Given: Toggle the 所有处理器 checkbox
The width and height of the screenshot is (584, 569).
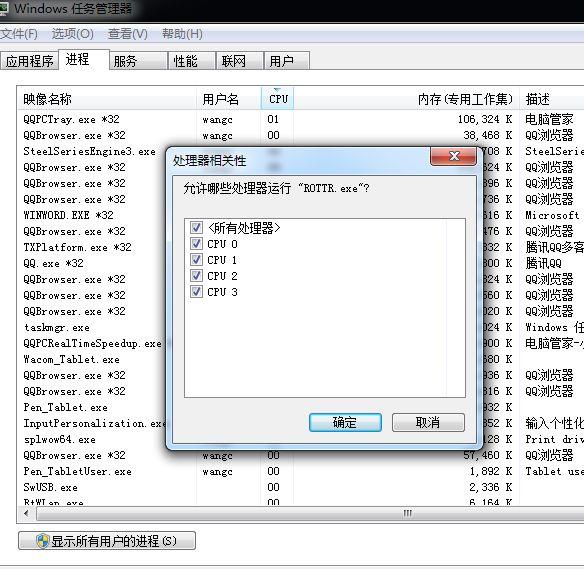Looking at the screenshot, I should click(x=196, y=228).
